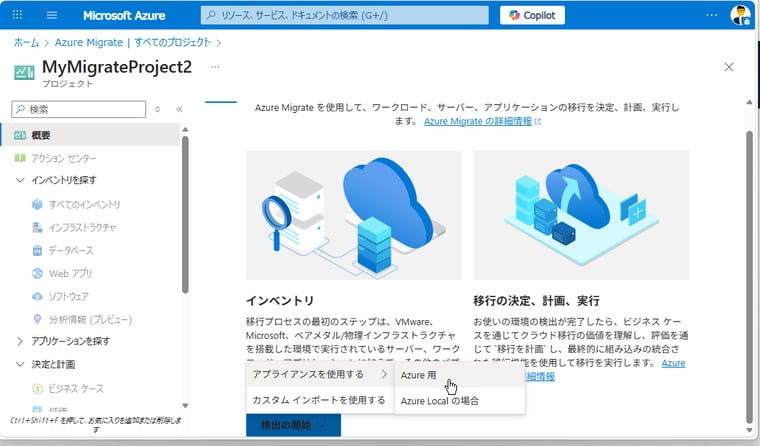
Task: Click the インフラストラクチャ server icon
Action: point(37,227)
